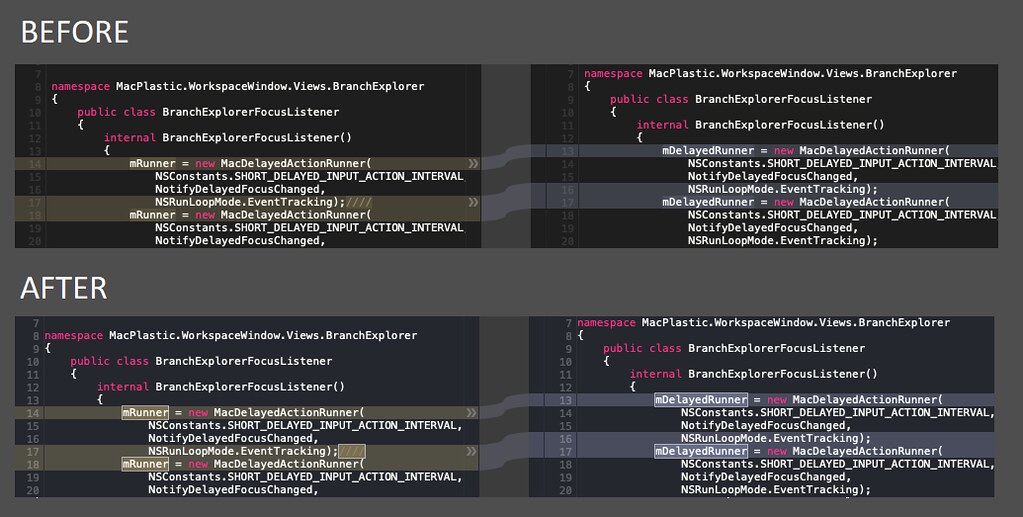Click the merge arrow on line 17 in the BEFORE diff
Viewport: 1023px width, 517px height.
473,202
